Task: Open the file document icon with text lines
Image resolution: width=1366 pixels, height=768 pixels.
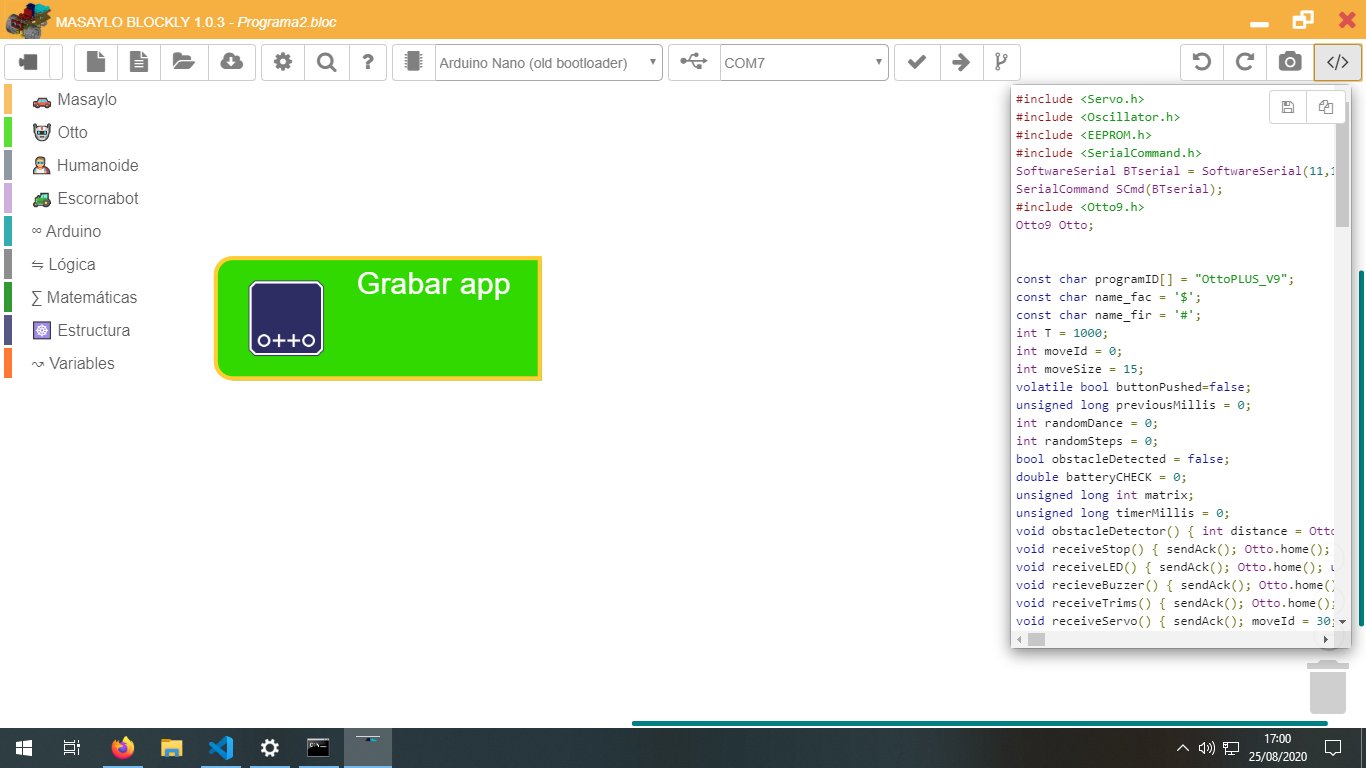Action: pos(139,62)
